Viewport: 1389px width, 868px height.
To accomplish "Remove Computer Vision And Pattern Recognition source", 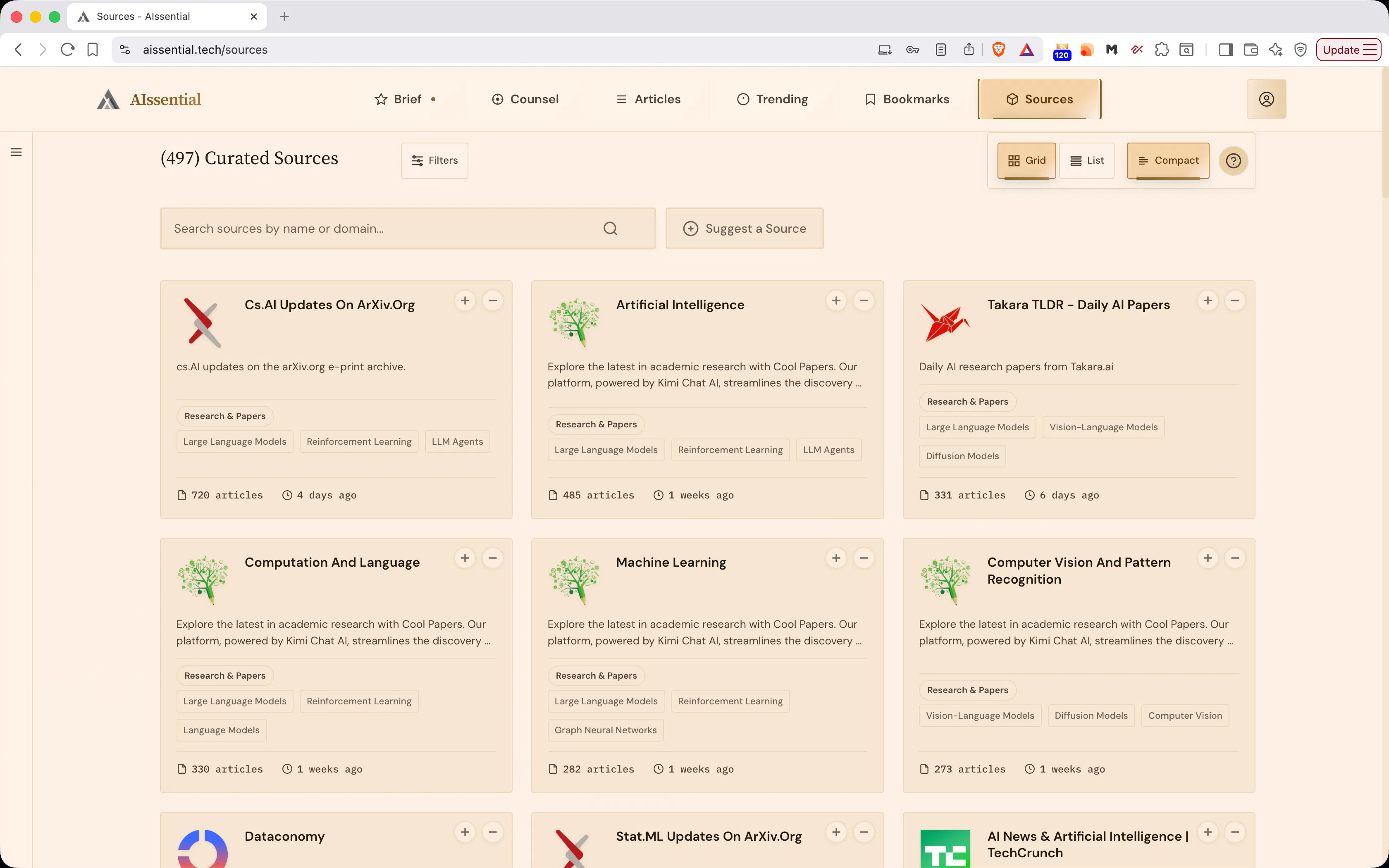I will [x=1235, y=558].
